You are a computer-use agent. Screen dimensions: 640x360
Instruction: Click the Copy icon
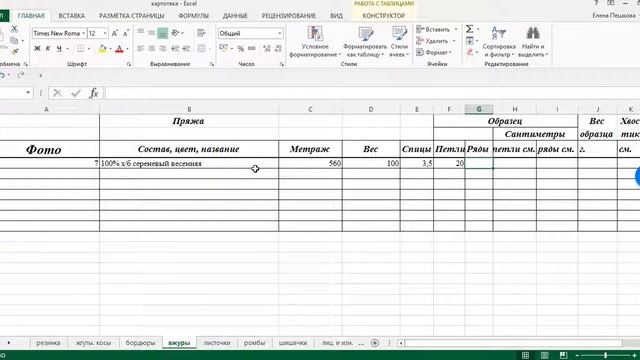click(x=14, y=40)
